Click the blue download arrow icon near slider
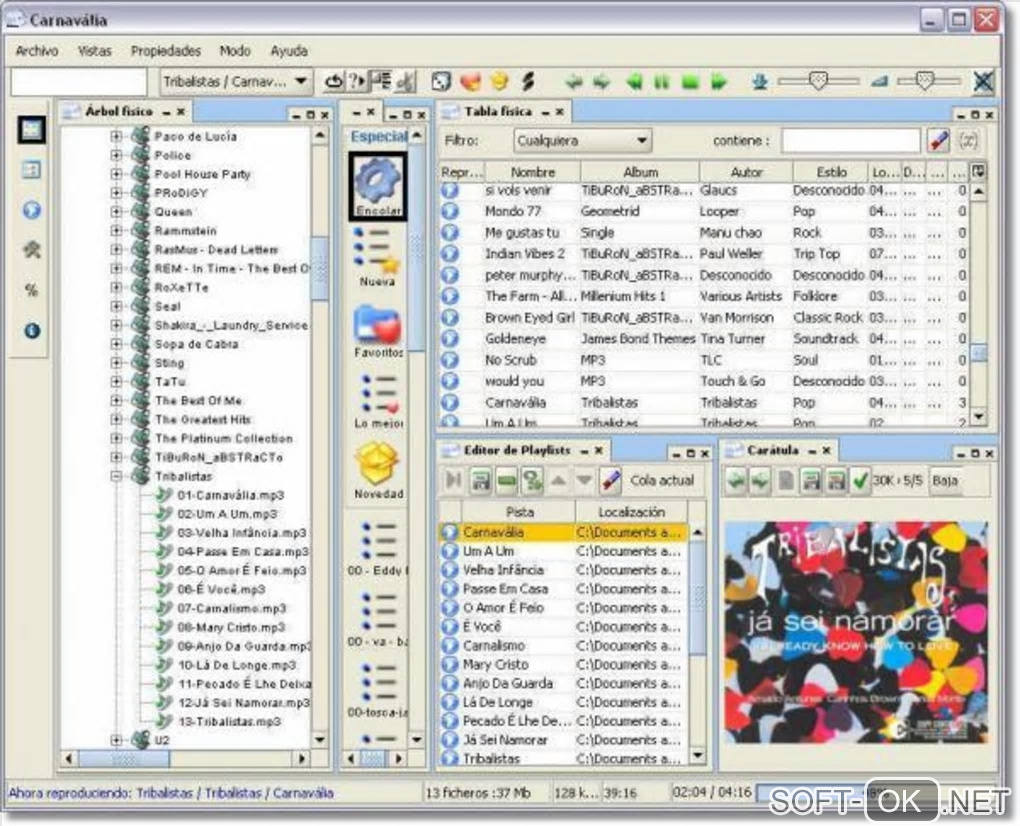 point(760,82)
